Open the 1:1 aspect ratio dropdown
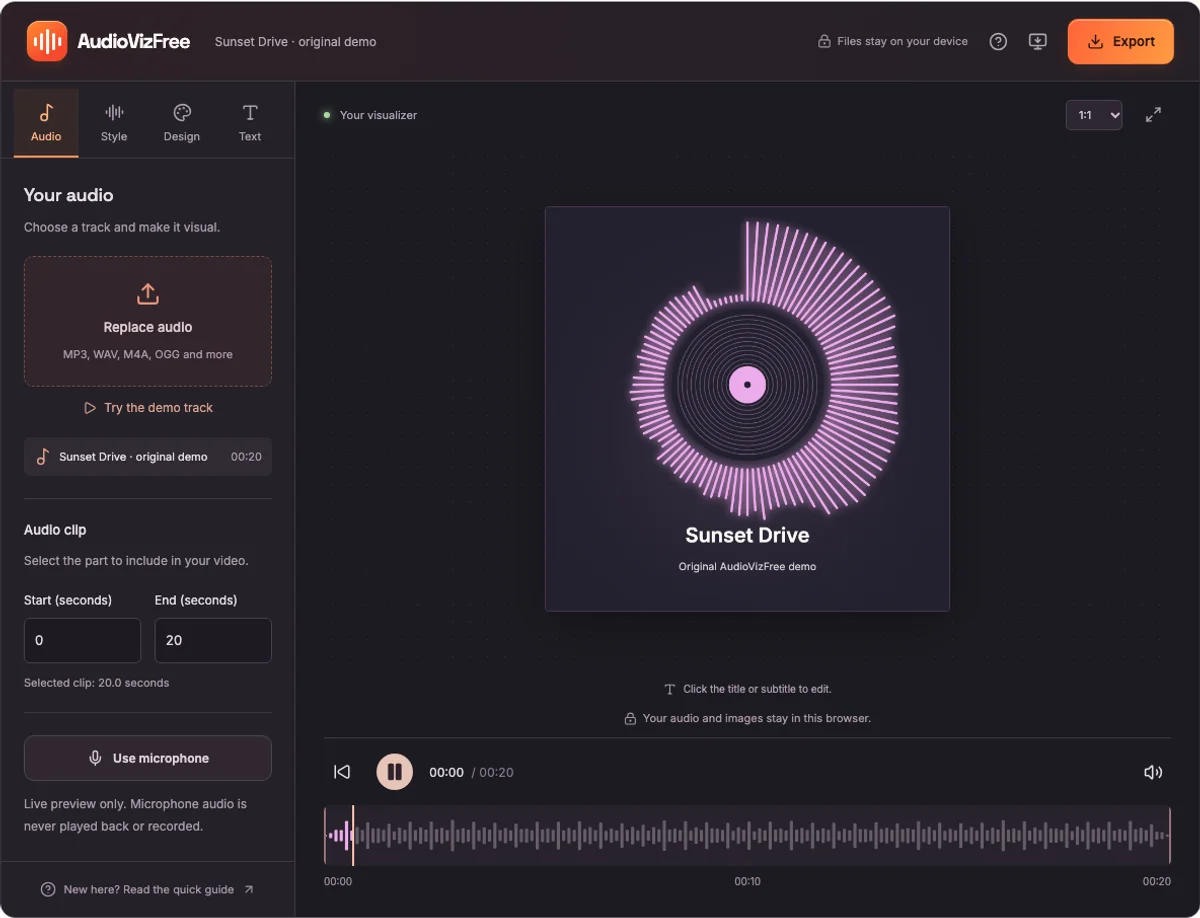 (x=1094, y=115)
